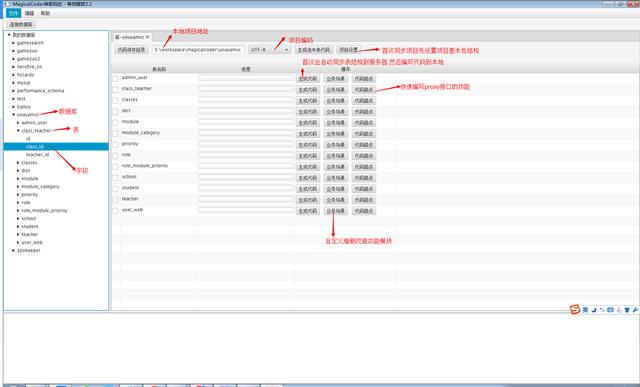Check the module table checkbox
640x387 pixels.
[x=116, y=122]
